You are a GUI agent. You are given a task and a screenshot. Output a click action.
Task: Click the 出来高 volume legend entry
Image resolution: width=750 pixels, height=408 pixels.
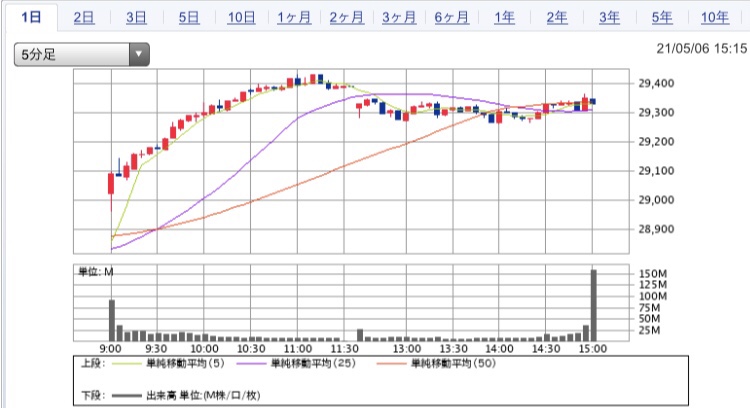tap(203, 396)
